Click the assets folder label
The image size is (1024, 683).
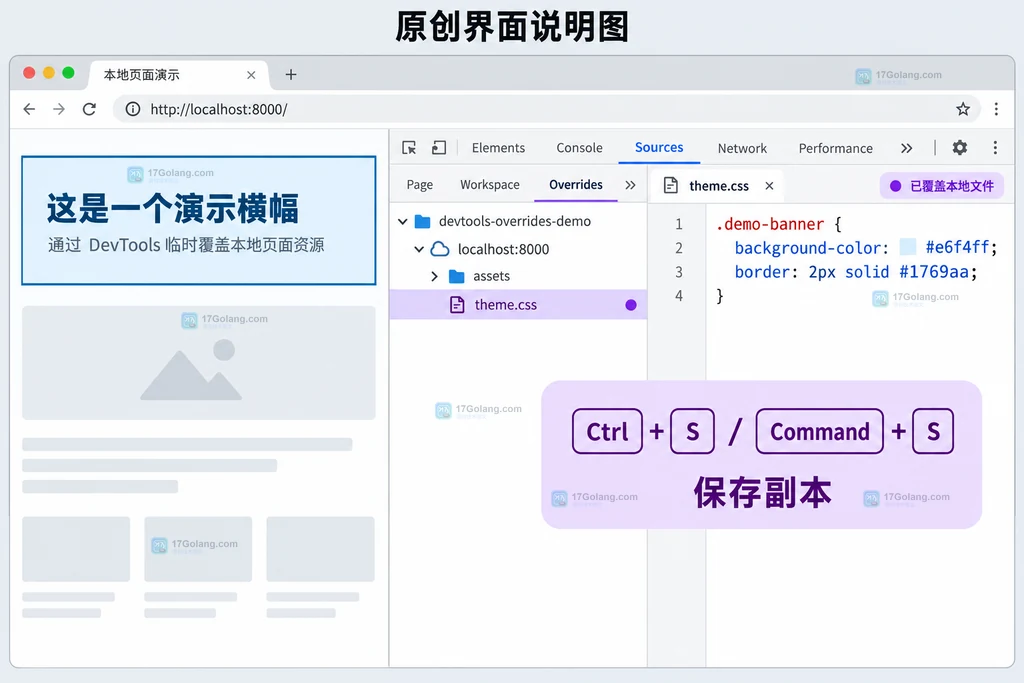point(491,276)
